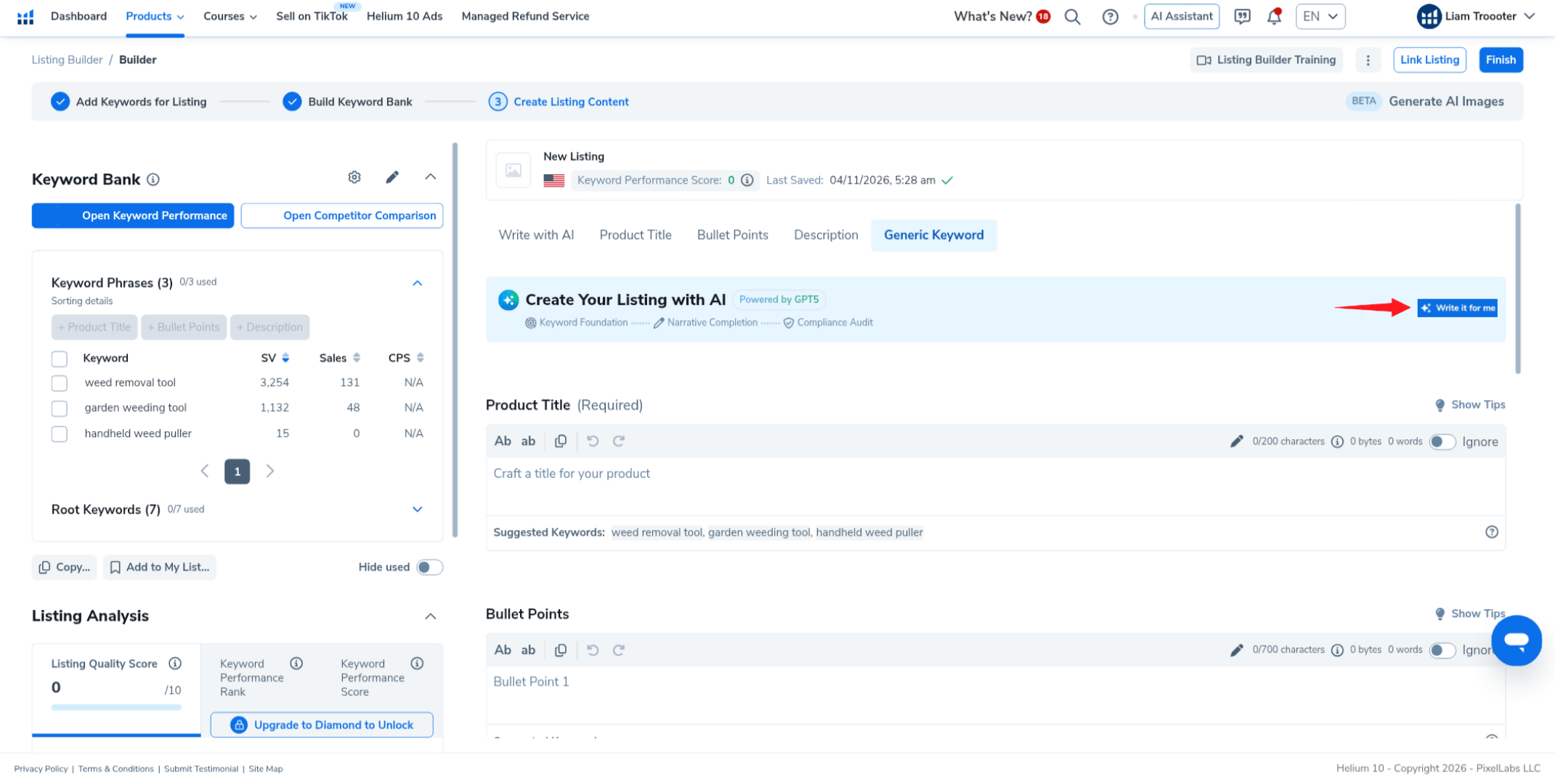Expand the Root Keywords section
This screenshot has height=784, width=1555.
tap(418, 509)
